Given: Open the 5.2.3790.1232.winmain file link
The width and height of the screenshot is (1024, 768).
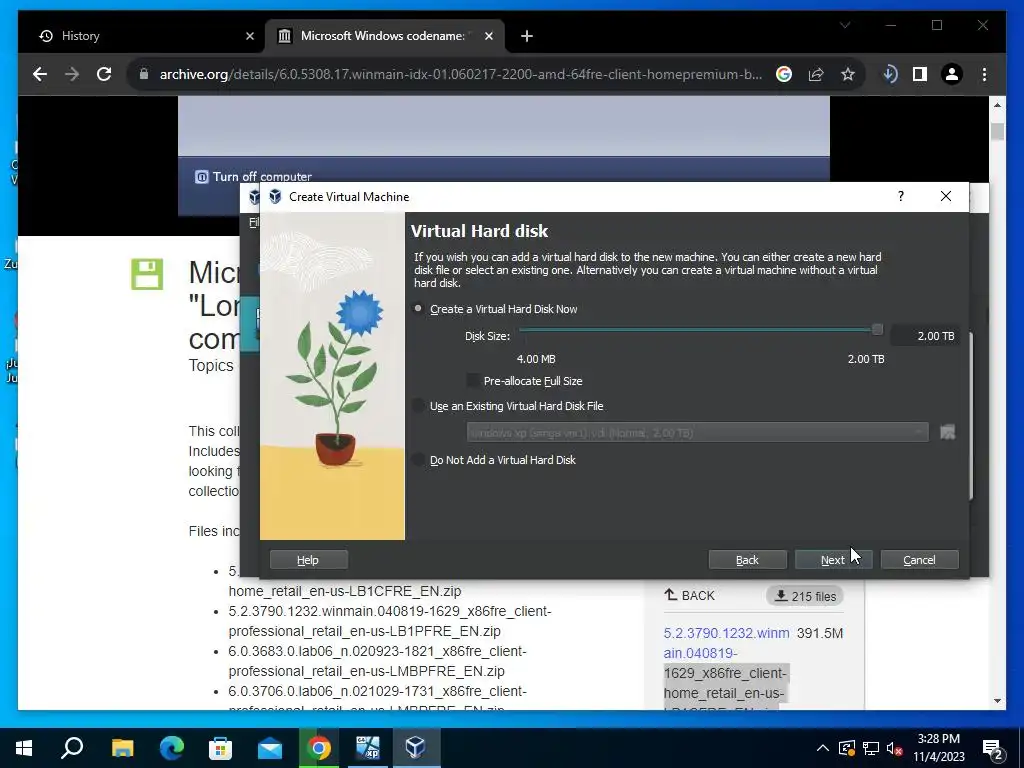Looking at the screenshot, I should [726, 643].
